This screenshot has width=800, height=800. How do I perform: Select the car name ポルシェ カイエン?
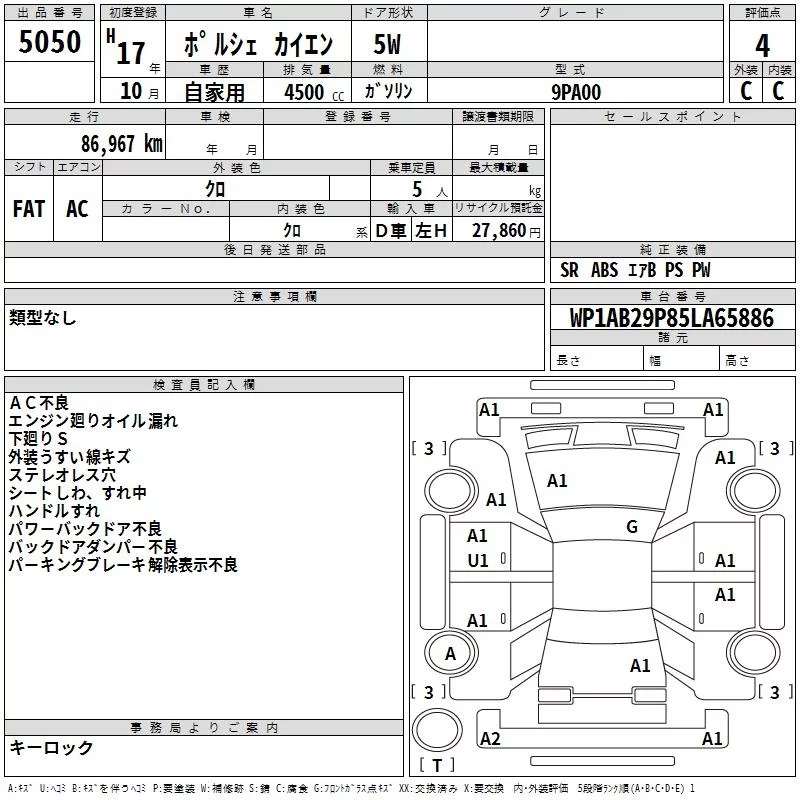pos(258,44)
